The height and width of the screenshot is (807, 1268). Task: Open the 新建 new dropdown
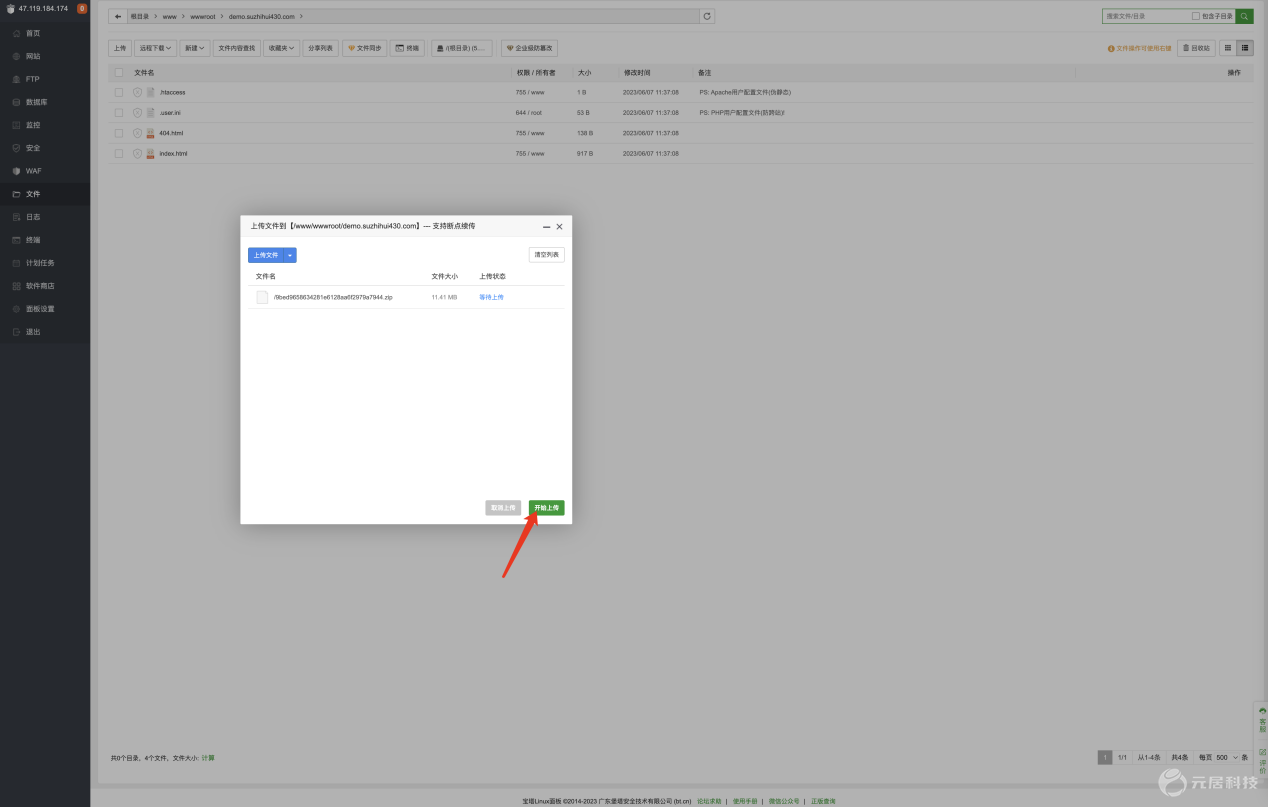tap(195, 48)
